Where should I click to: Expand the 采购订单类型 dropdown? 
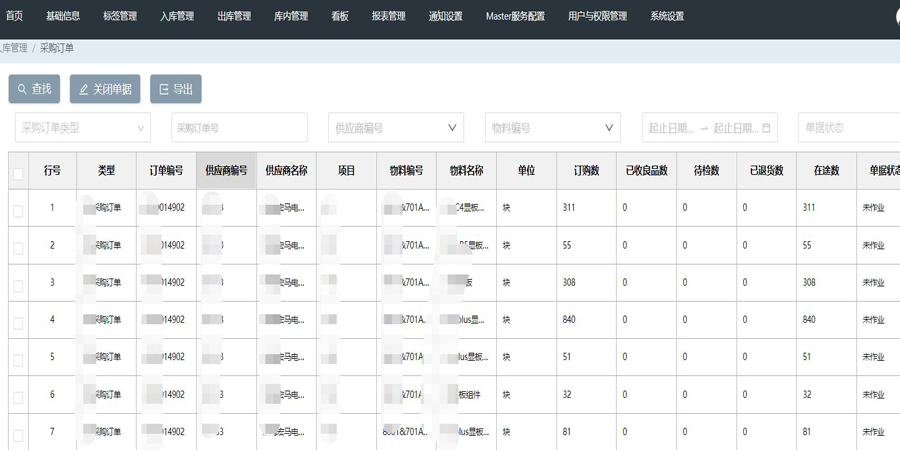(x=82, y=128)
